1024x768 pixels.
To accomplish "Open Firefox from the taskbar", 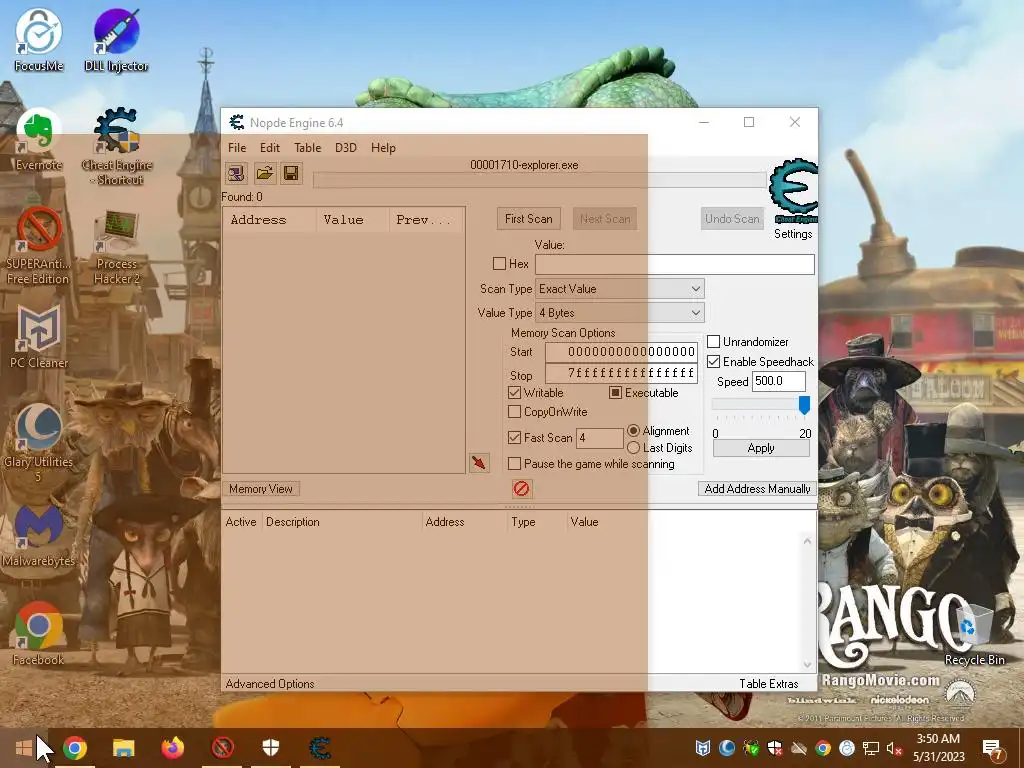I will 173,748.
